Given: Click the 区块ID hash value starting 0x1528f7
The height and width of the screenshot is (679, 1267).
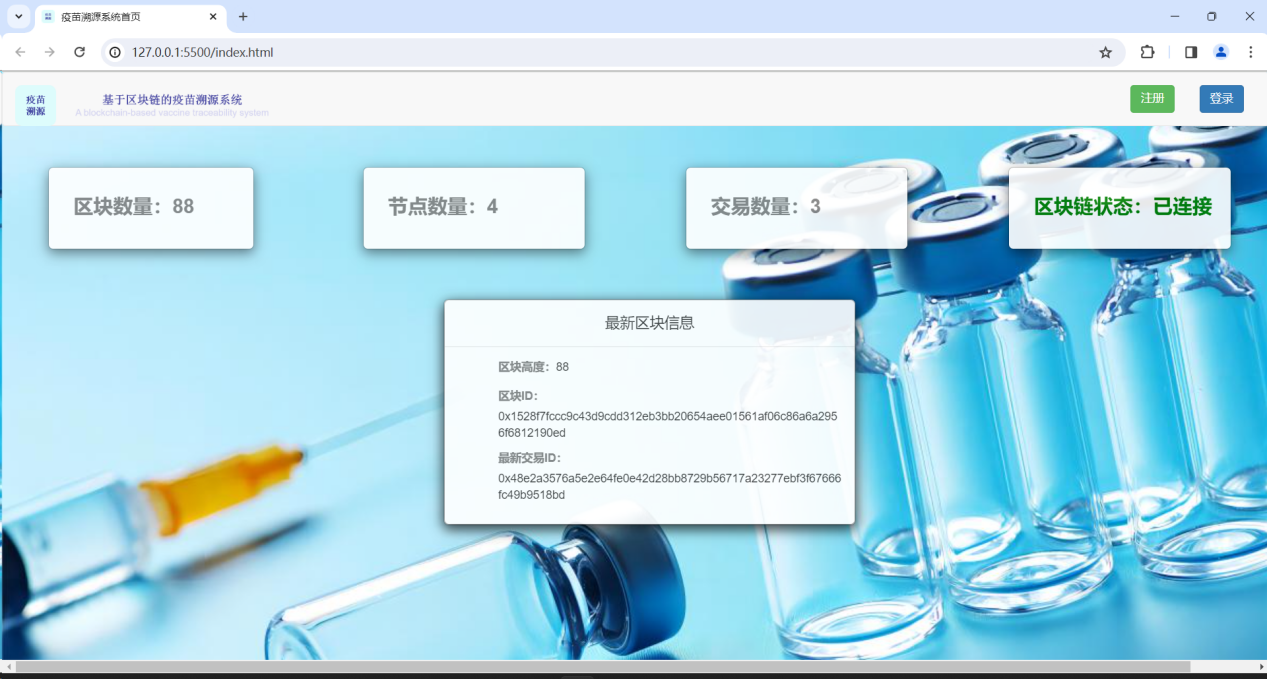Looking at the screenshot, I should point(668,424).
